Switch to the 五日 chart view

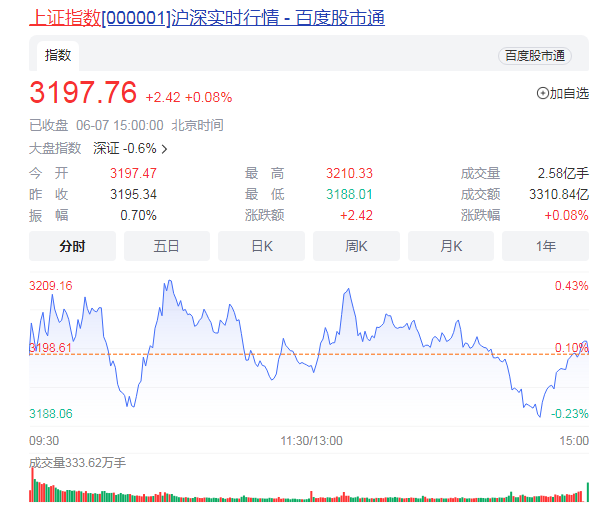click(167, 246)
